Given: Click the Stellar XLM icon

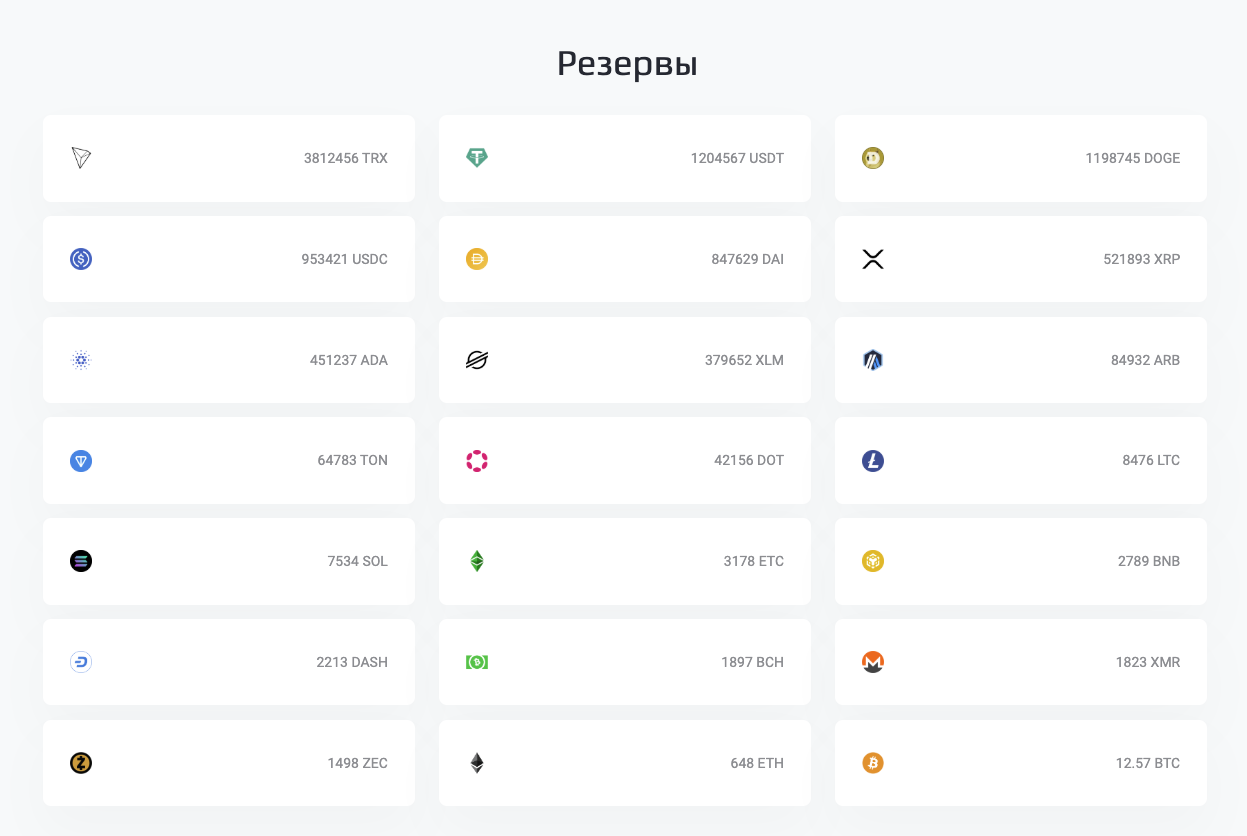Looking at the screenshot, I should tap(477, 360).
